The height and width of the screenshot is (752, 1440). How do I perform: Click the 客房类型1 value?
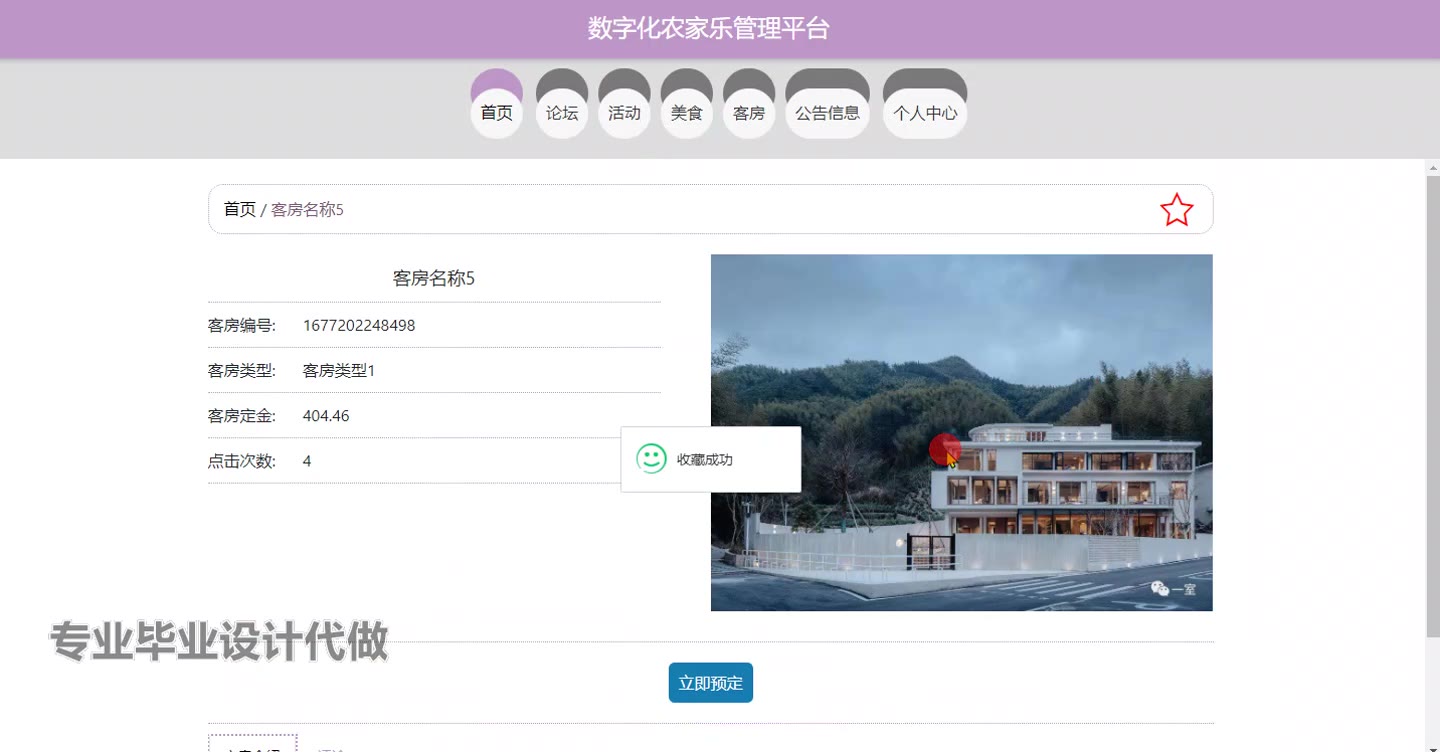339,371
